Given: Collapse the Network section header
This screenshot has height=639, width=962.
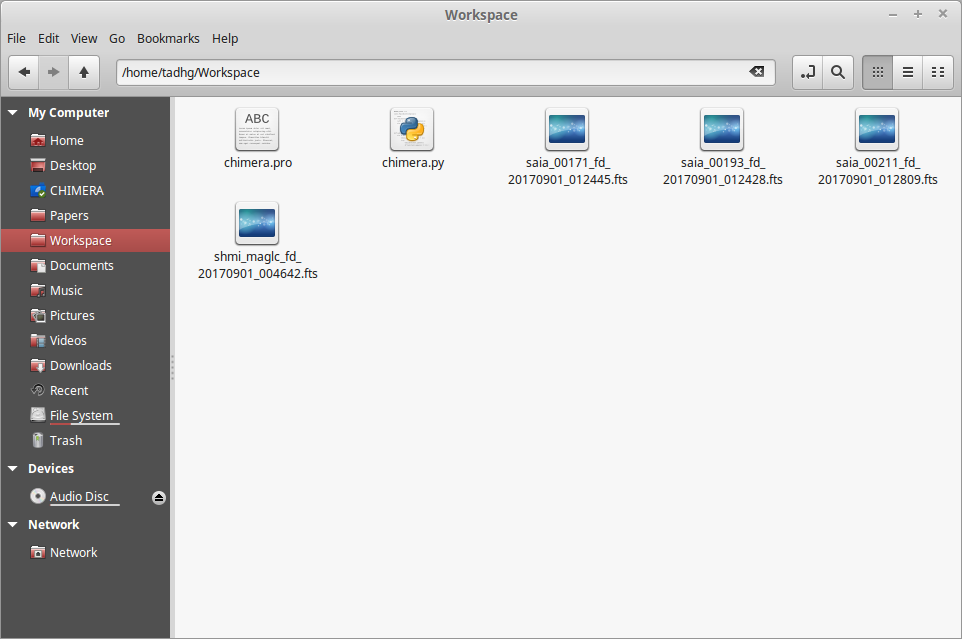Looking at the screenshot, I should point(12,525).
